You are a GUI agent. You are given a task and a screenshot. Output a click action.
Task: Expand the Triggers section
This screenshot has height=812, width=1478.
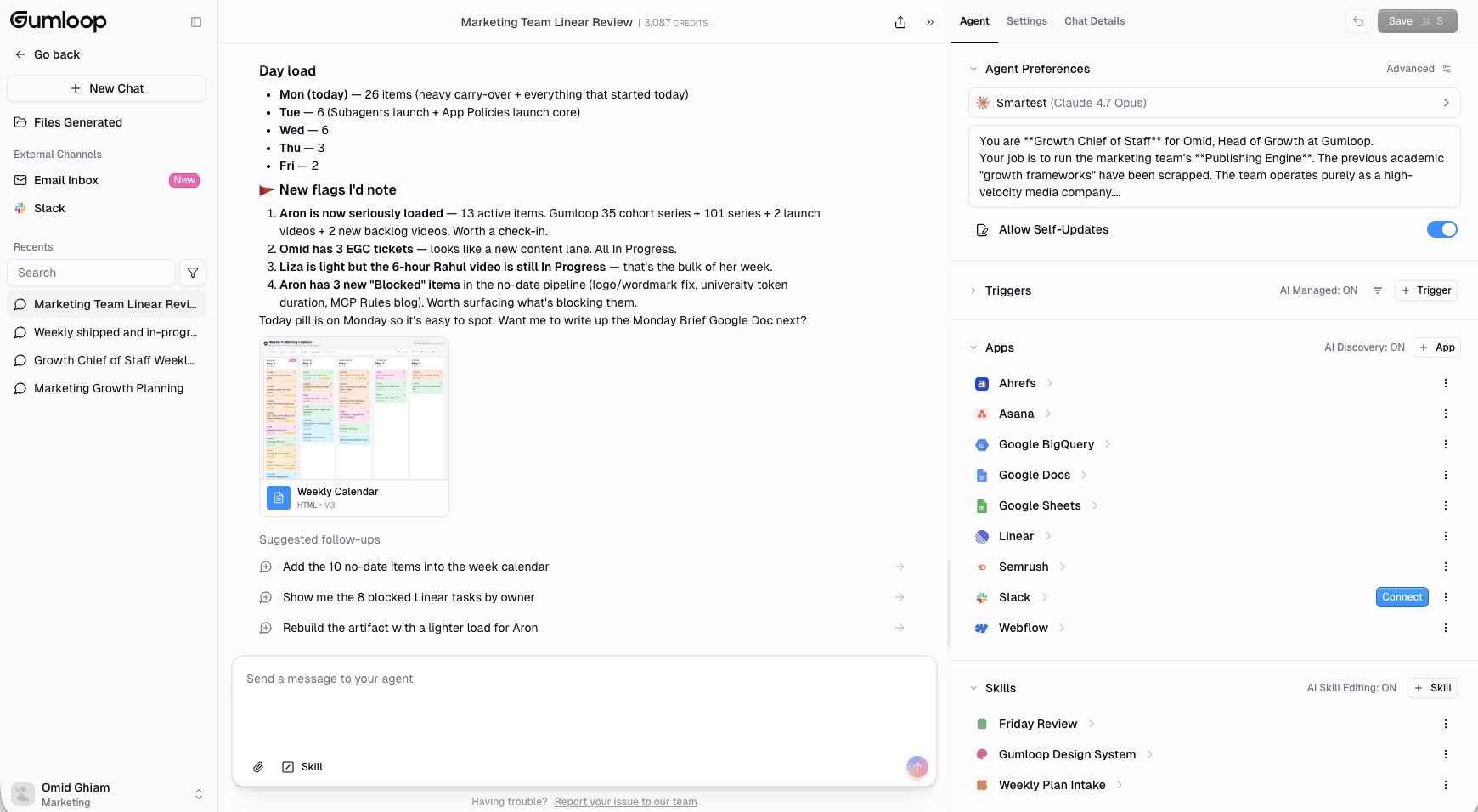tap(973, 290)
